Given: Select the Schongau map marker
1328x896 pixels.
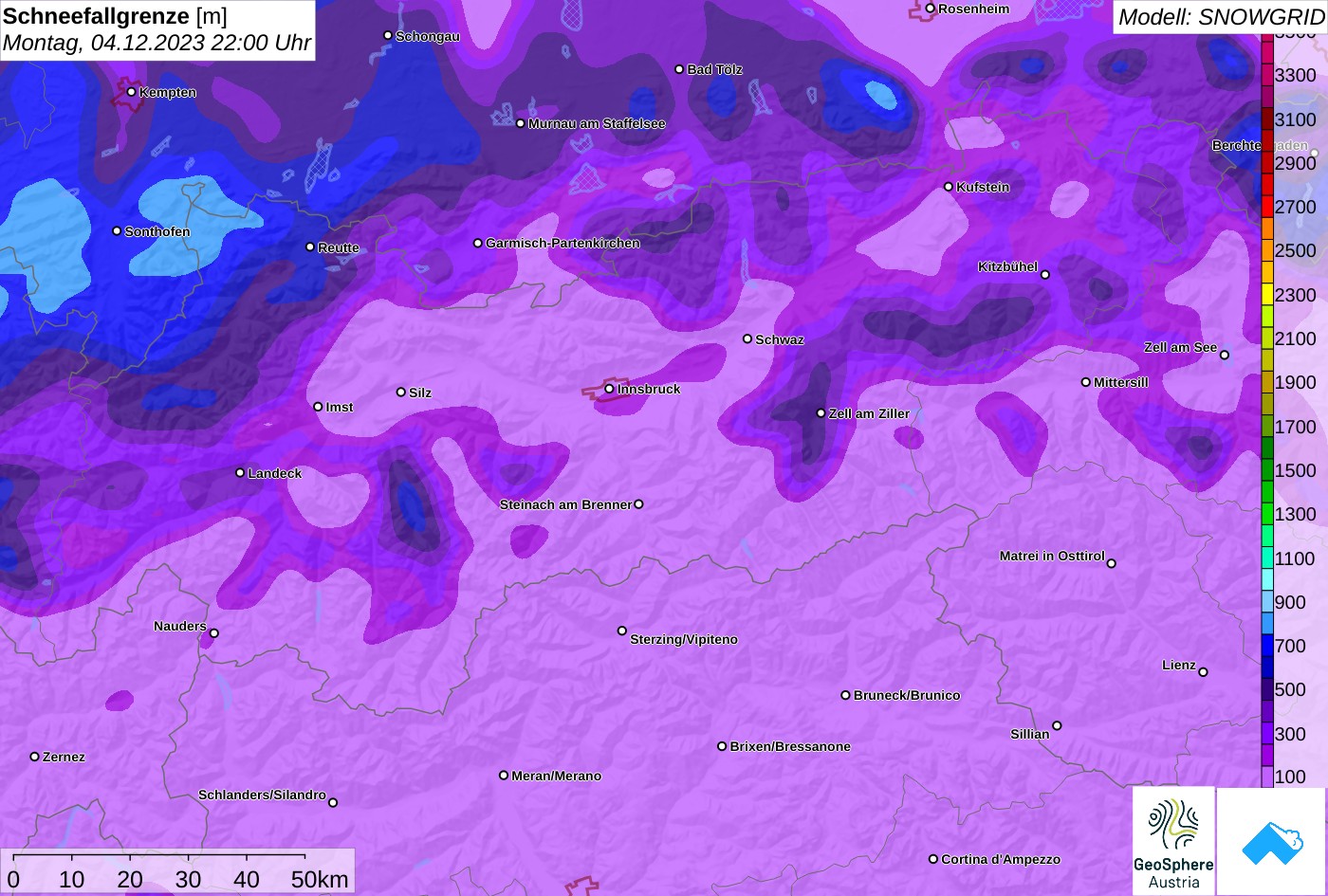Looking at the screenshot, I should pyautogui.click(x=387, y=35).
